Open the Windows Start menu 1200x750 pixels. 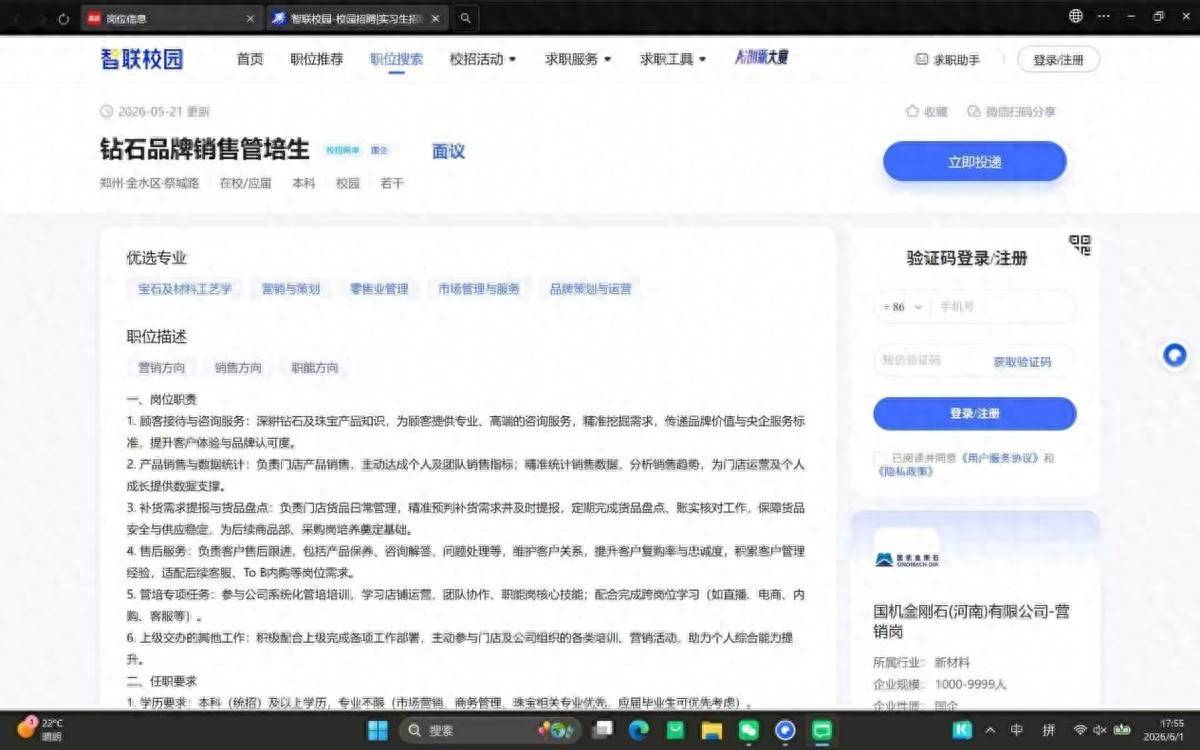[x=378, y=730]
